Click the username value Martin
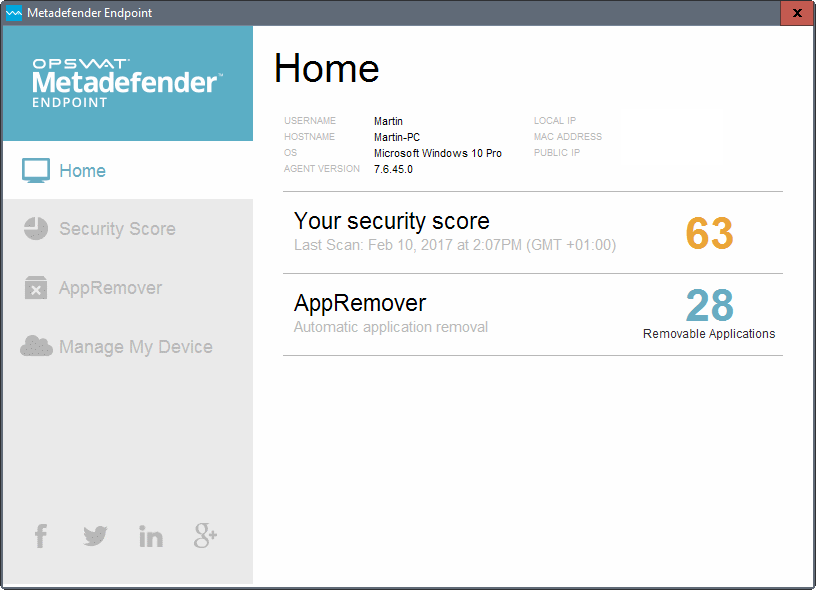The width and height of the screenshot is (816, 590). click(388, 121)
